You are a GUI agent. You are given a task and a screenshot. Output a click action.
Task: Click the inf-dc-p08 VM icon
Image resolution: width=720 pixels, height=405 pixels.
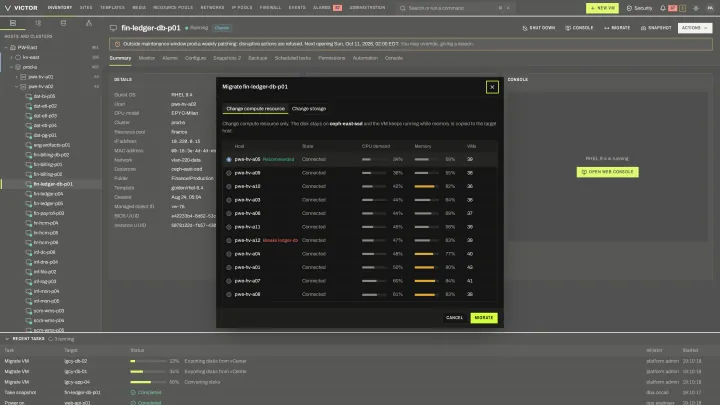point(28,252)
